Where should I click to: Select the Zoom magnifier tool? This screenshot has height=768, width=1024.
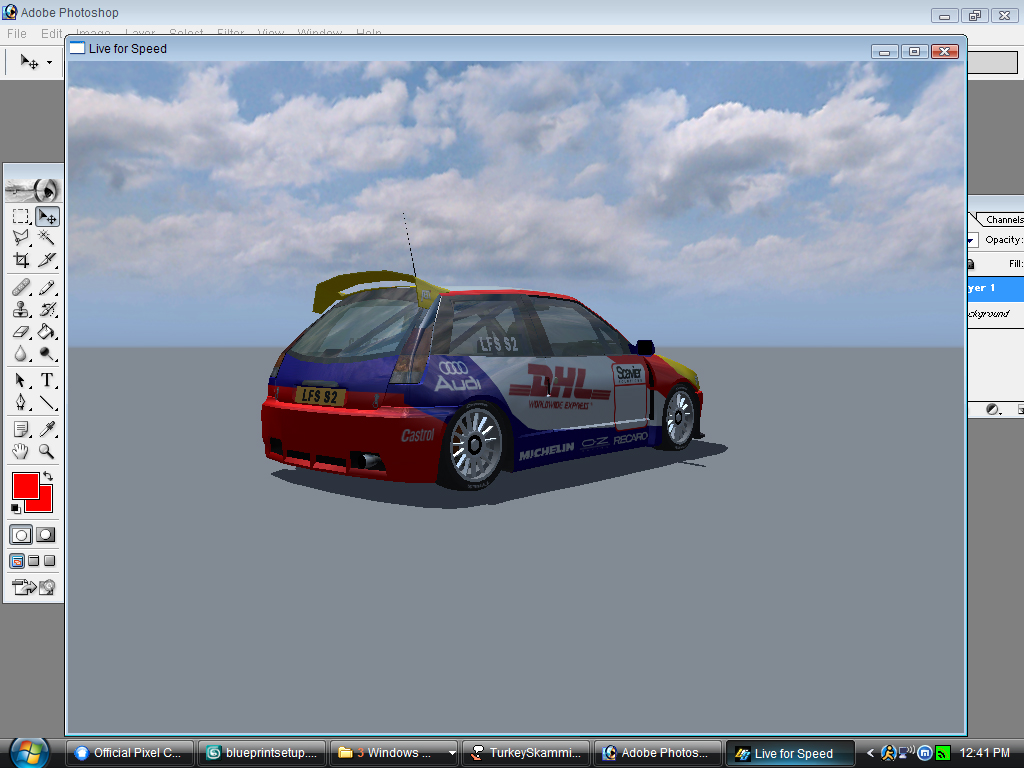[x=46, y=451]
